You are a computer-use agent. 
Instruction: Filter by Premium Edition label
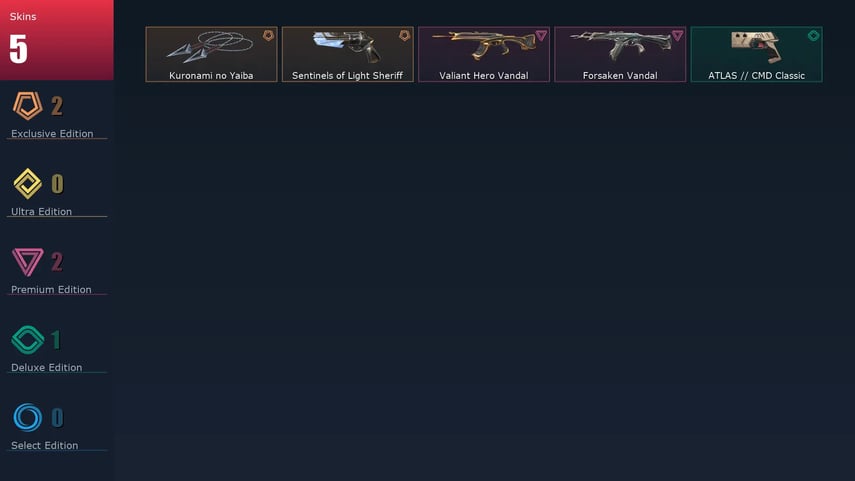coord(51,290)
